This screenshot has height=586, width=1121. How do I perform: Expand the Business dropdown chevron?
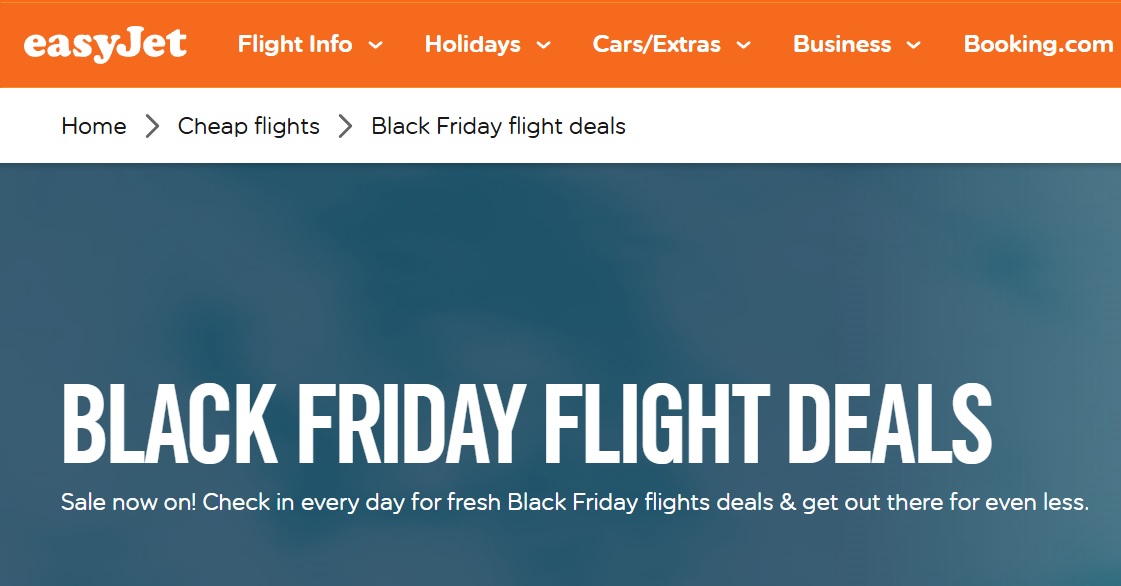913,45
